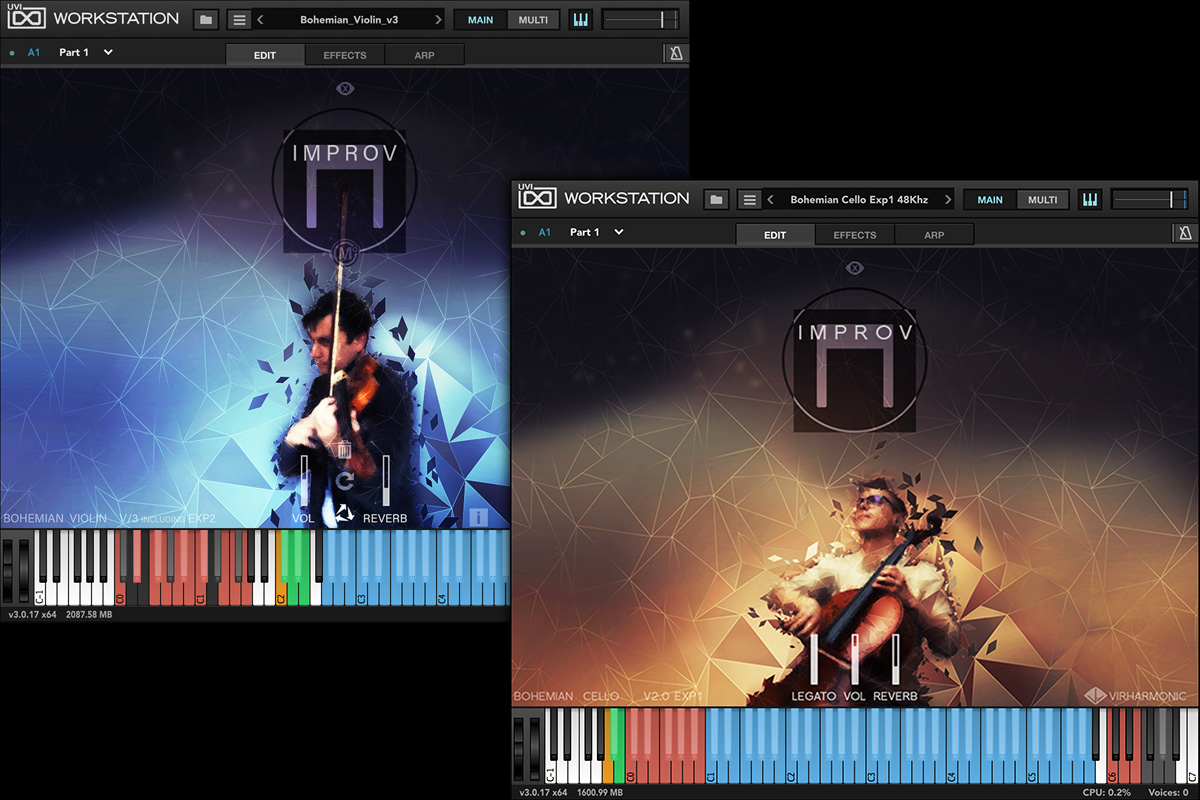Click the circular refresh arrow in the Violin window

344,481
